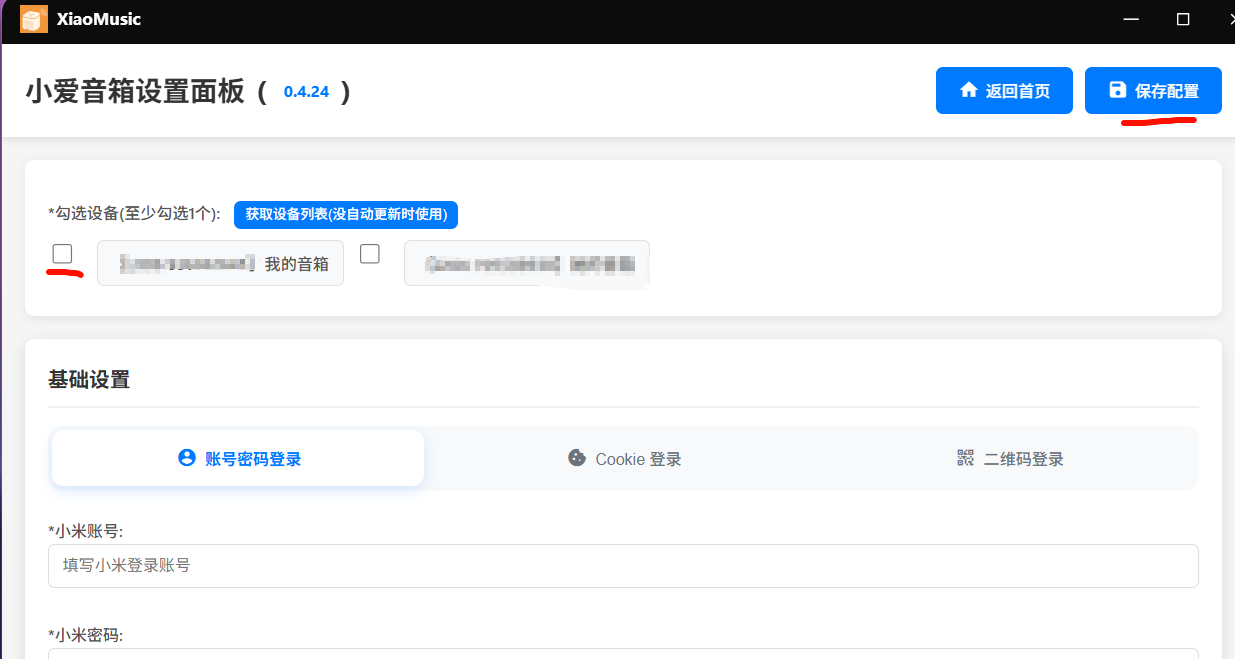Viewport: 1235px width, 659px height.
Task: Click the XiaoMusic window title text
Action: tap(99, 20)
